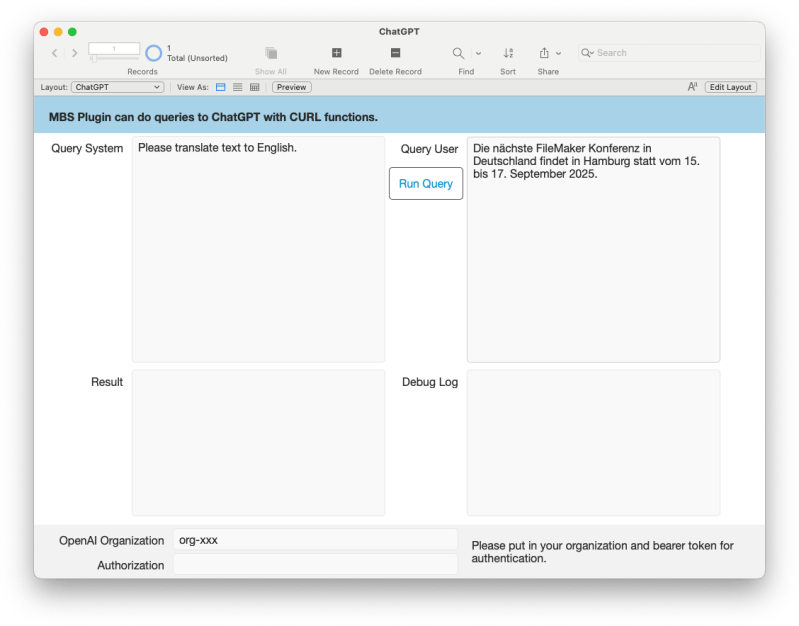Click the record number field

pyautogui.click(x=114, y=48)
